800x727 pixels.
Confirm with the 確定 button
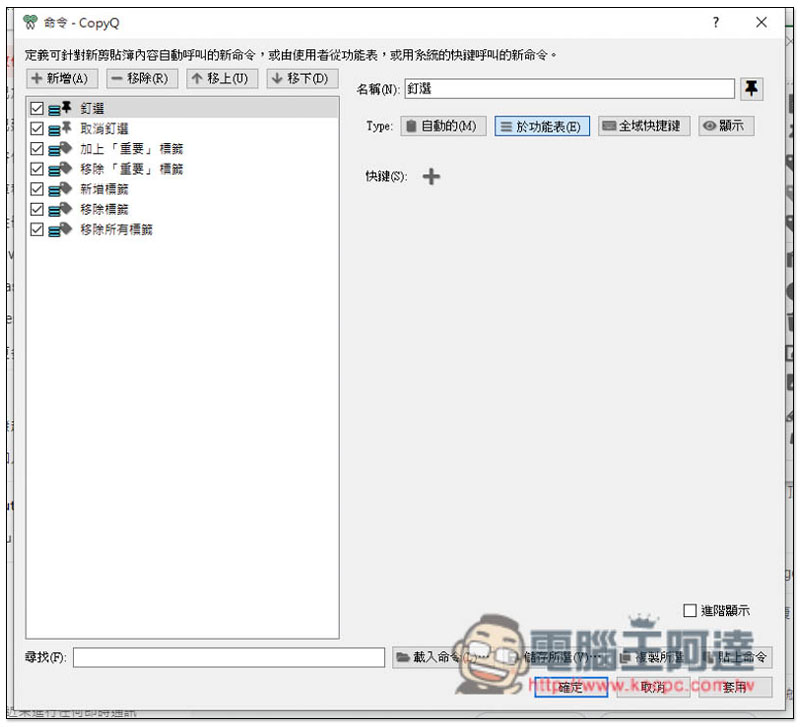pyautogui.click(x=570, y=688)
